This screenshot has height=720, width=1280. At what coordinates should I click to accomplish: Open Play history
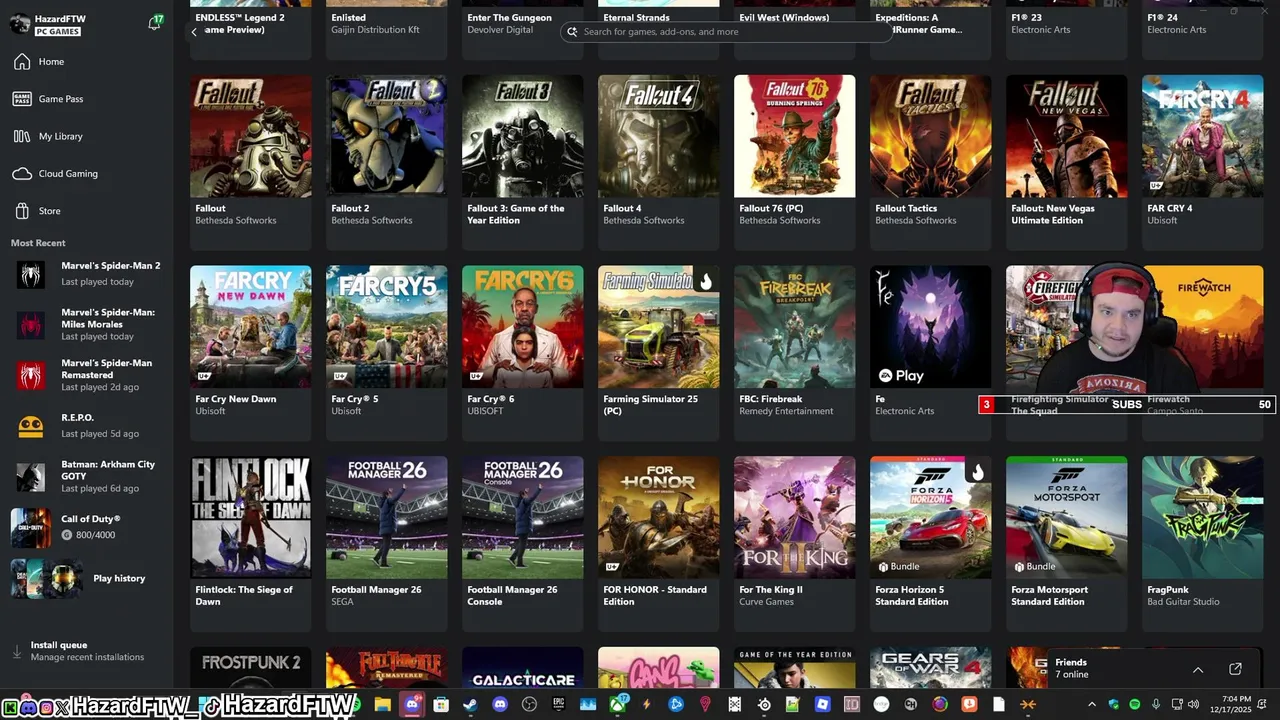[x=86, y=578]
